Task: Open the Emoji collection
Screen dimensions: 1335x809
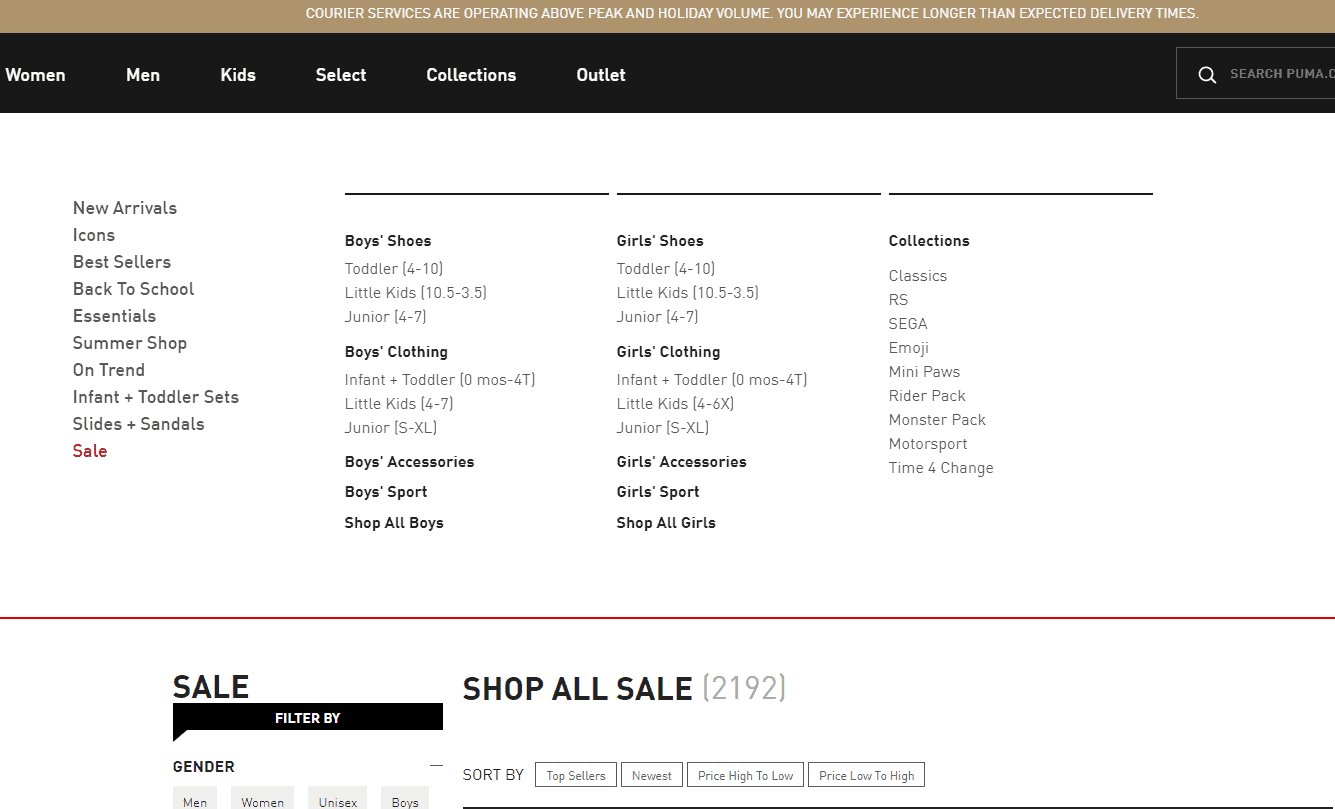Action: tap(909, 348)
